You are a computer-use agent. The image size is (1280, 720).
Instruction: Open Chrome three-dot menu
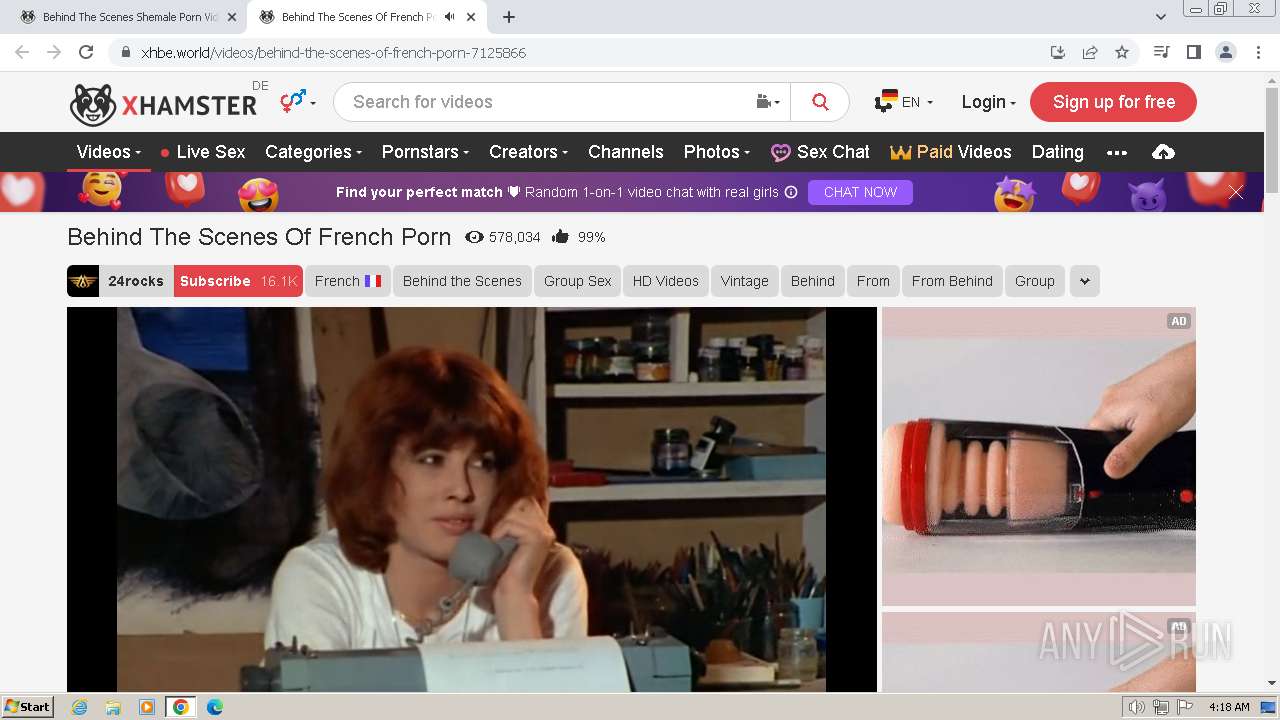pyautogui.click(x=1258, y=52)
